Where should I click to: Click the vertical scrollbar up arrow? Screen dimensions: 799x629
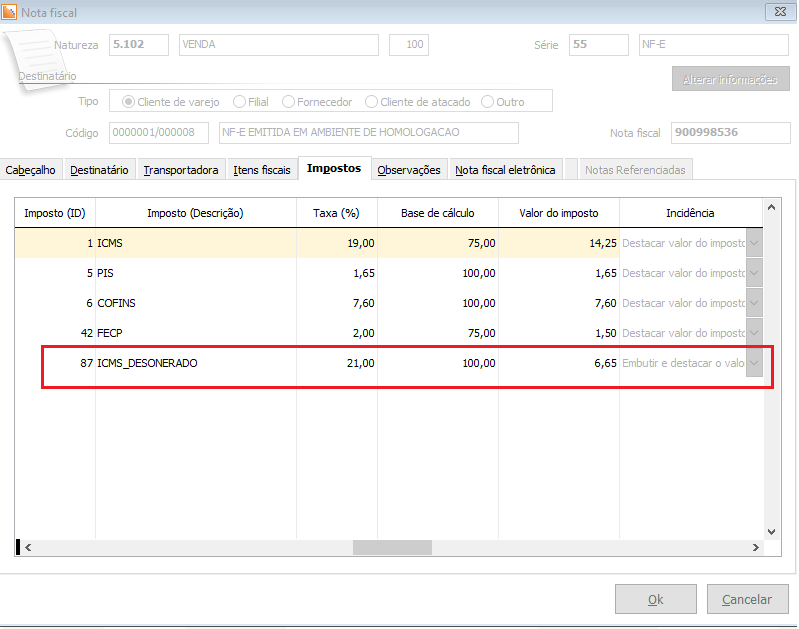pyautogui.click(x=771, y=206)
